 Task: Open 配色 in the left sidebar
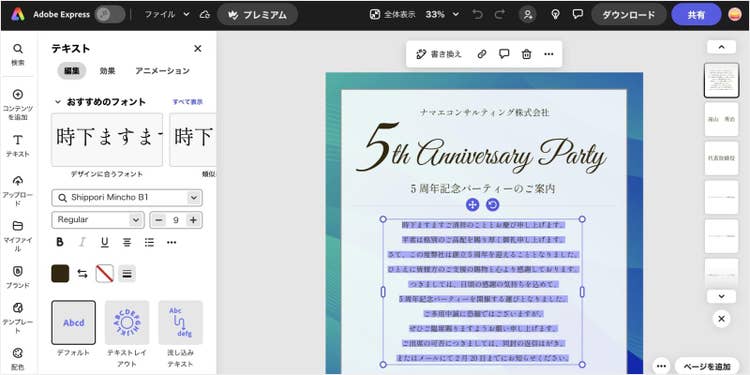coord(18,359)
